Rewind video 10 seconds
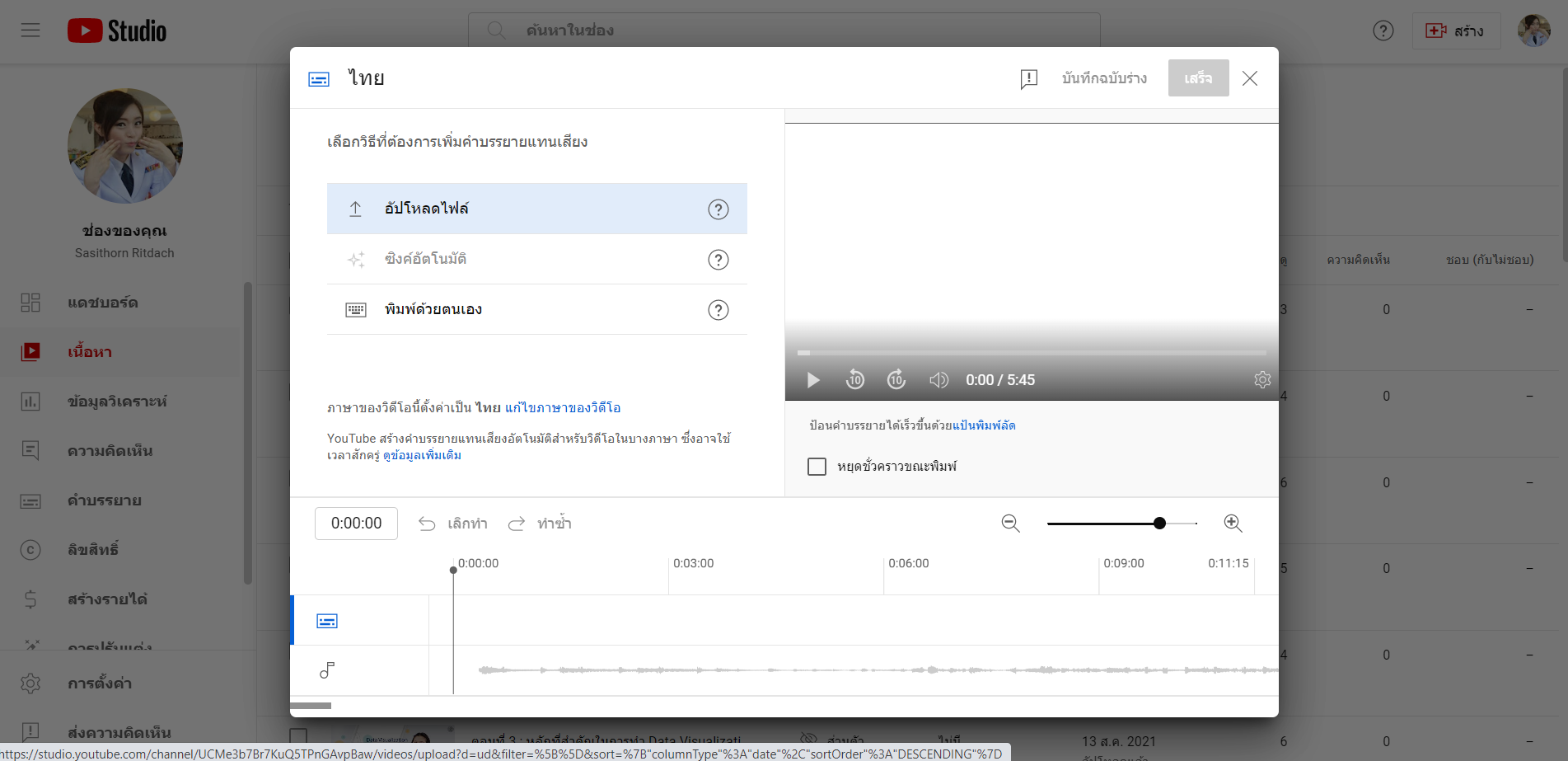The image size is (1568, 761). [855, 379]
